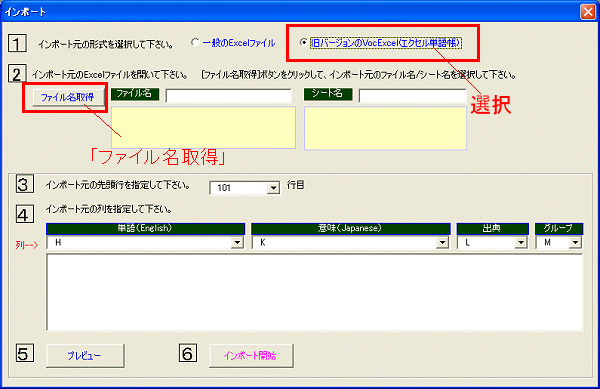
Task: Start import with インポート開始 button
Action: 251,356
